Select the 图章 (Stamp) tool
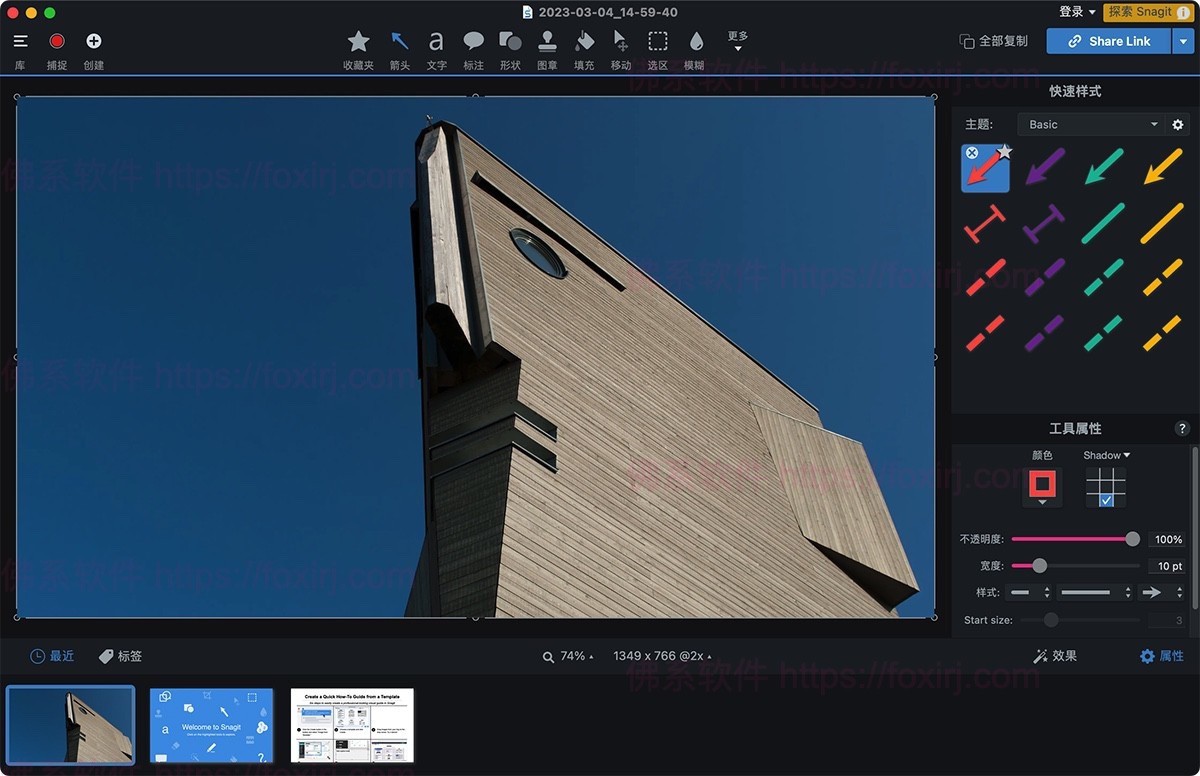 click(546, 42)
